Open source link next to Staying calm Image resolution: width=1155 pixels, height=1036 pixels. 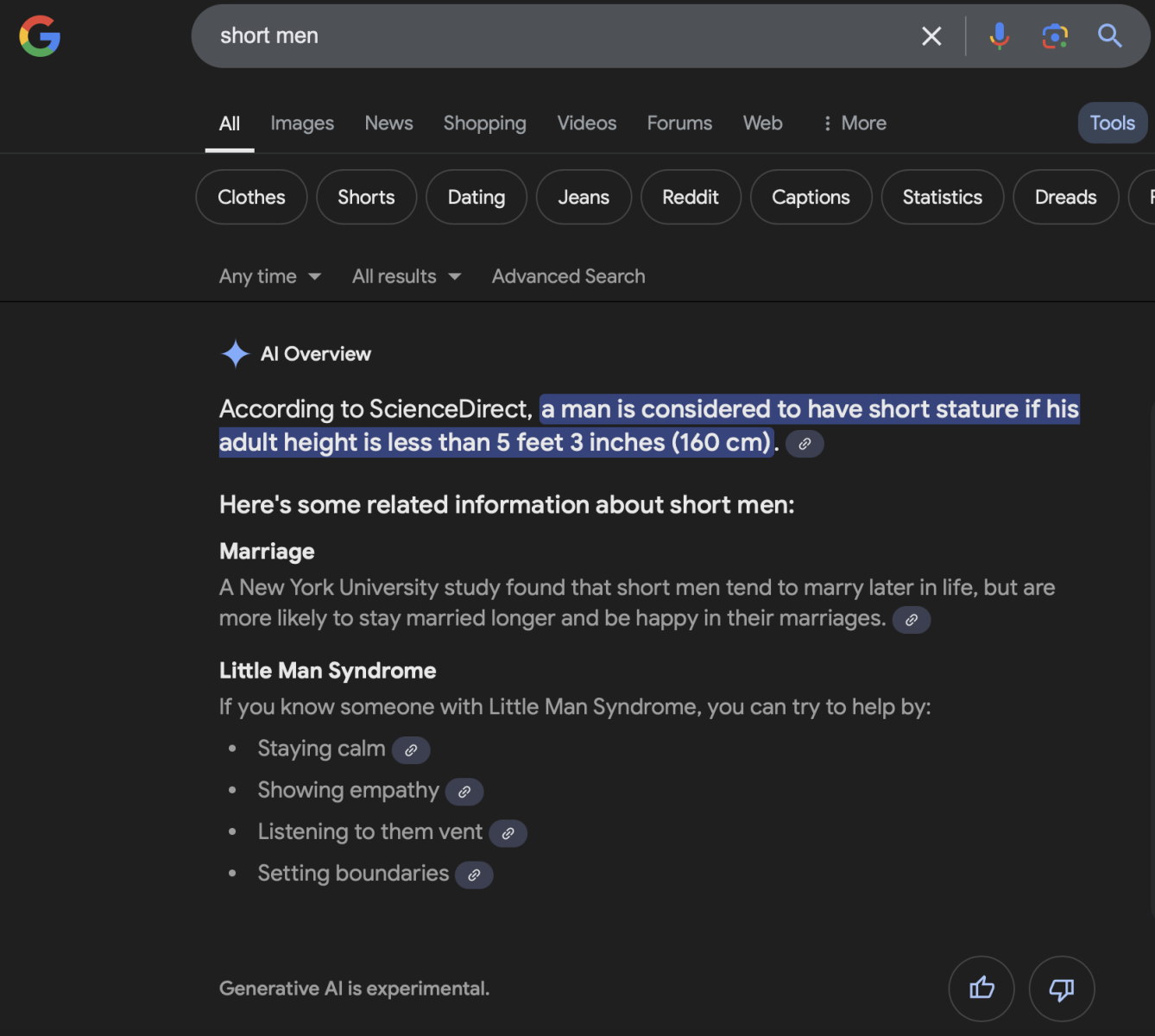(x=411, y=750)
